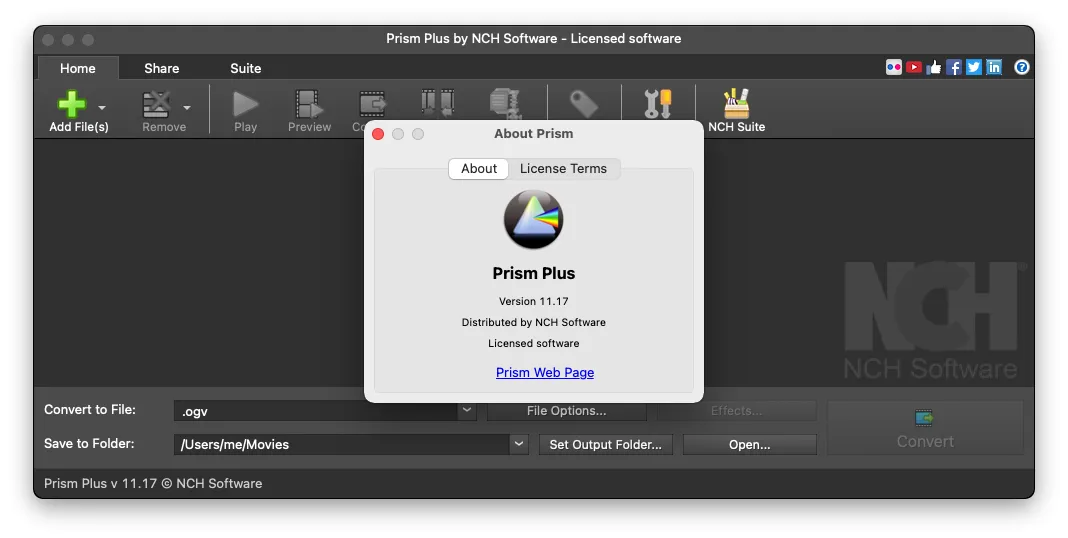Open the NCH Suite toolbox icon
The image size is (1068, 538).
[736, 103]
